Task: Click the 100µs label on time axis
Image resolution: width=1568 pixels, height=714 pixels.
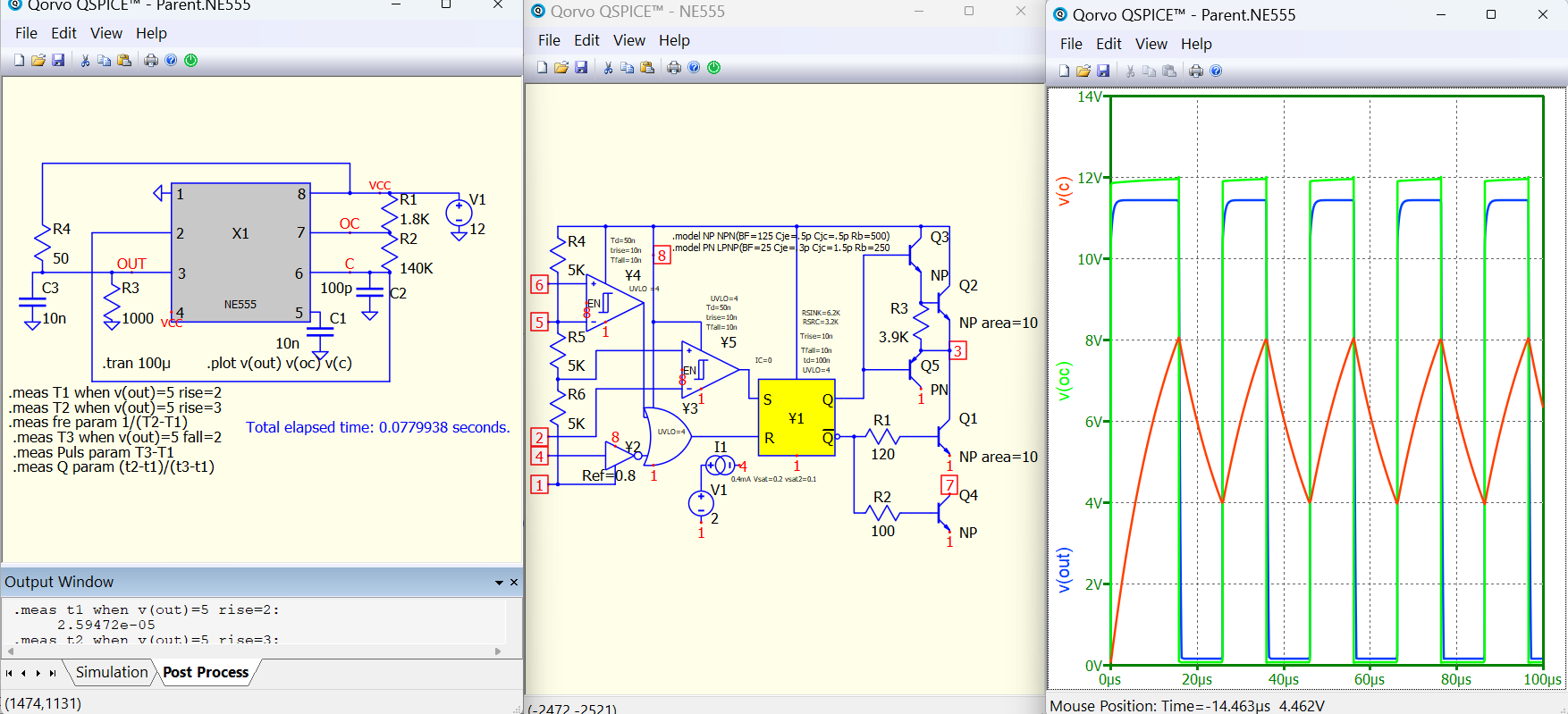Action: coord(1542,679)
